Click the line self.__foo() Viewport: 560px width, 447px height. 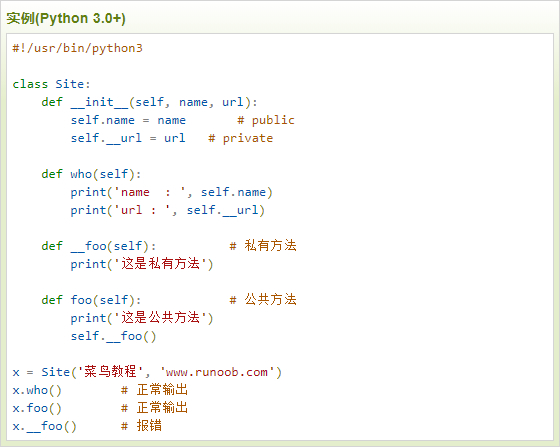click(x=114, y=336)
